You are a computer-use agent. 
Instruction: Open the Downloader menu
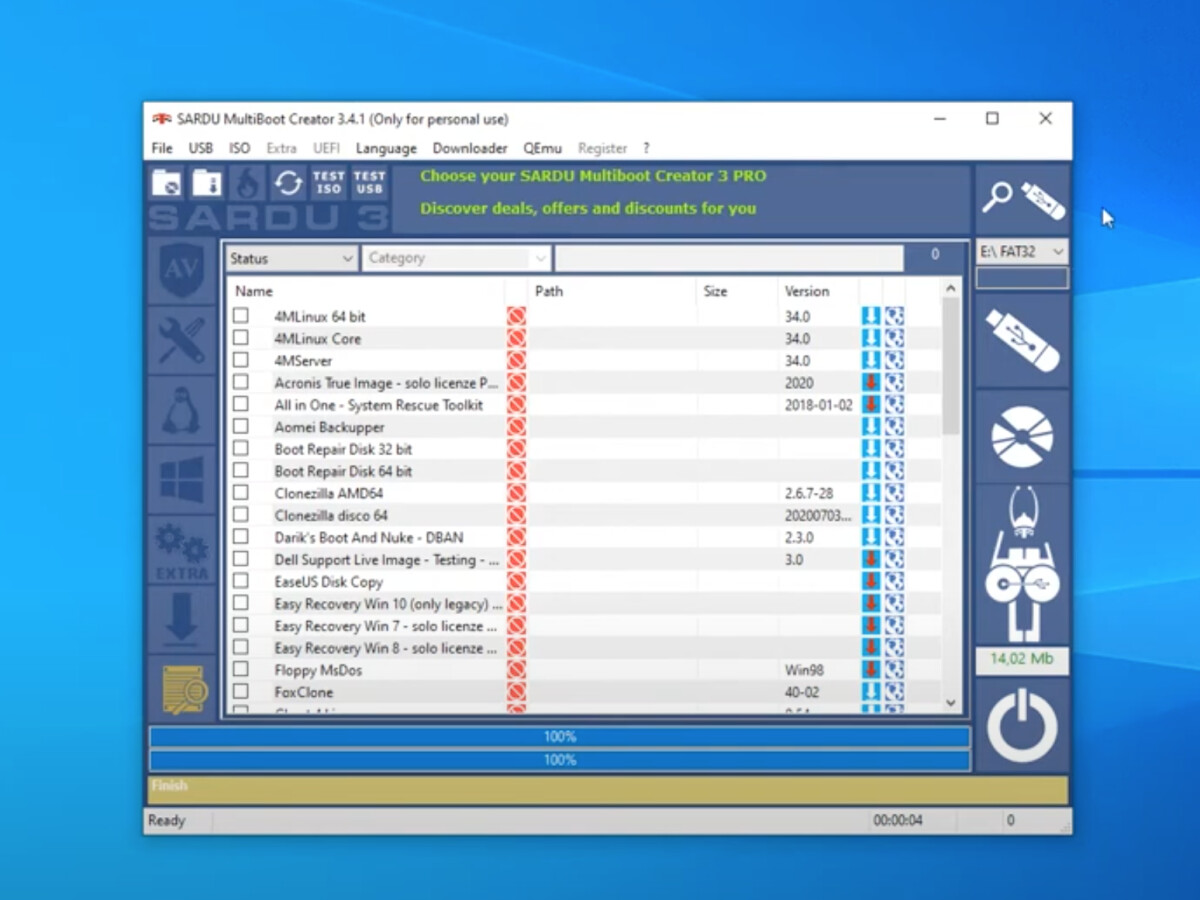(470, 148)
